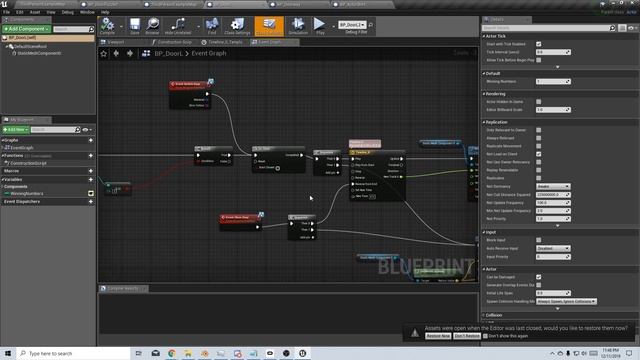Click the favorite star icon in the graph header
The height and width of the screenshot is (360, 640).
click(104, 53)
